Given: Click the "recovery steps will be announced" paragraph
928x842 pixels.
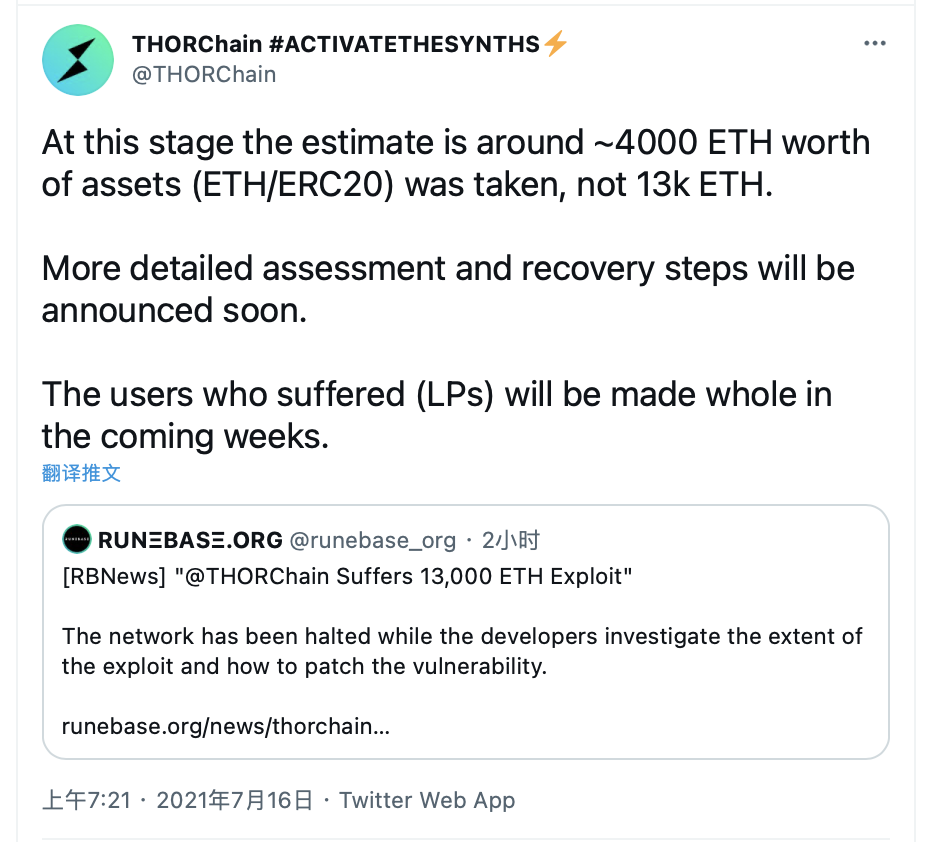Looking at the screenshot, I should [x=448, y=289].
